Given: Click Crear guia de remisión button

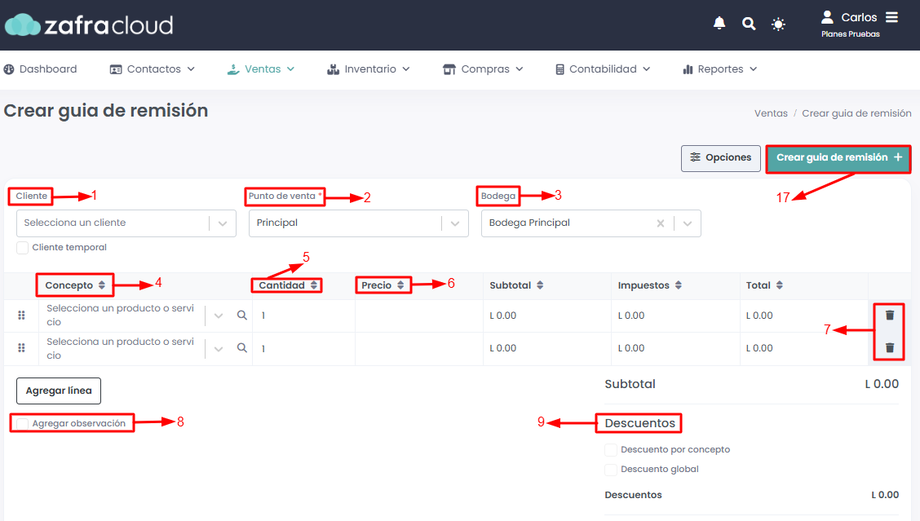Looking at the screenshot, I should tap(838, 158).
